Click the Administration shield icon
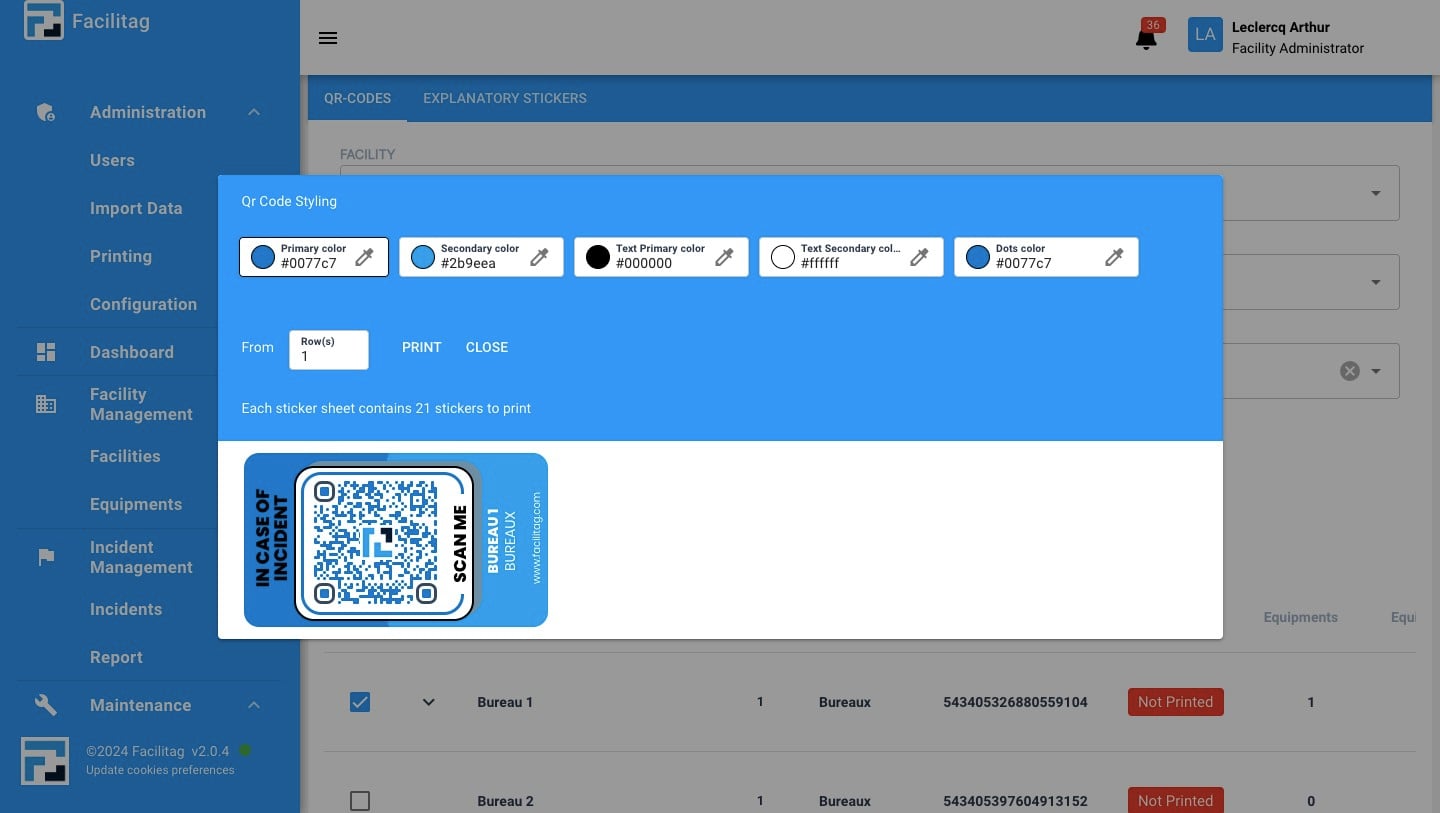Image resolution: width=1440 pixels, height=813 pixels. pyautogui.click(x=45, y=112)
